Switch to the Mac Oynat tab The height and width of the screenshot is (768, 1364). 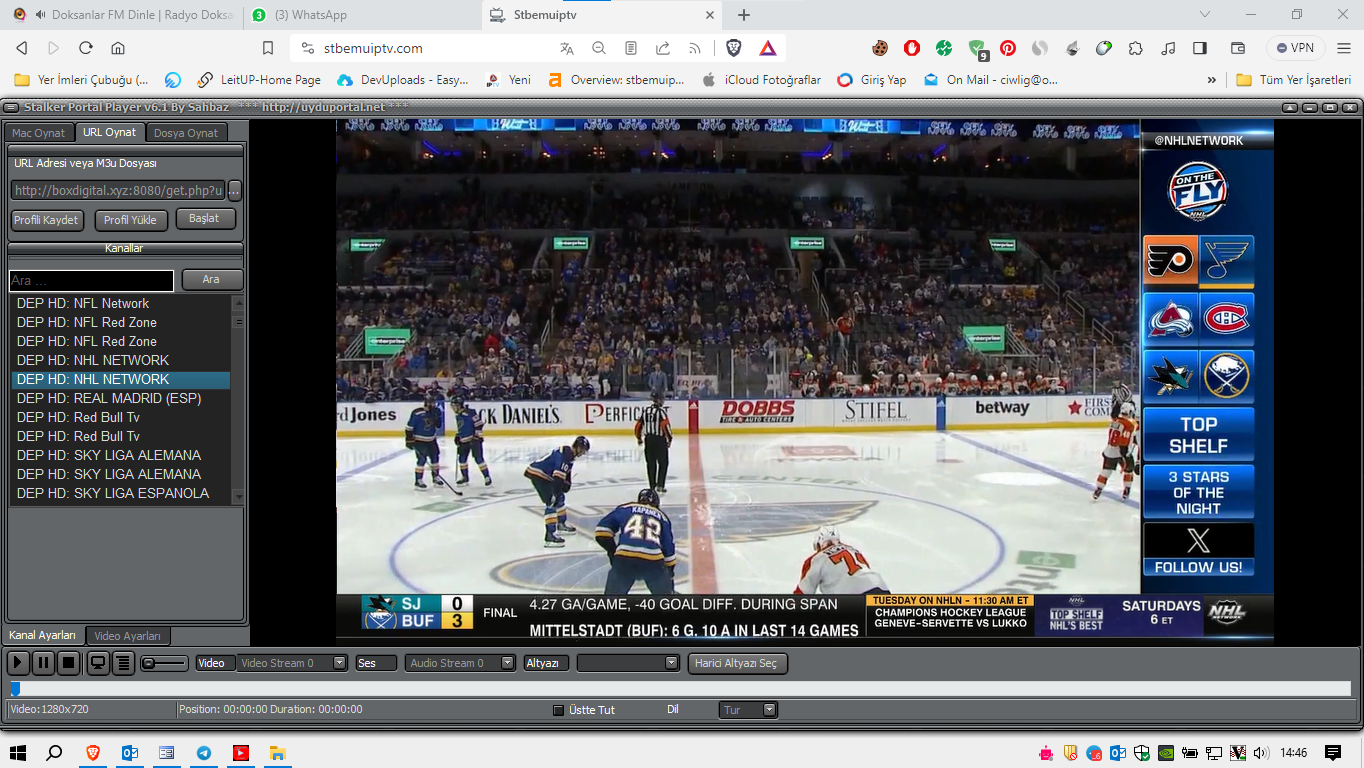[x=39, y=133]
